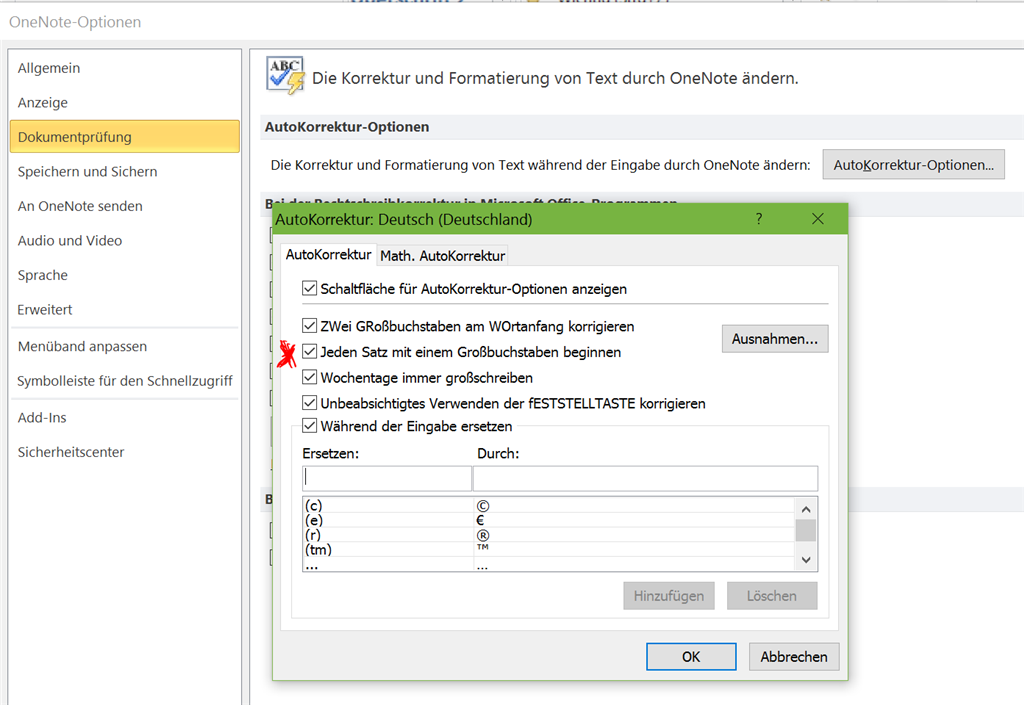
Task: Select the (e) euro replacement entry
Action: [x=549, y=520]
